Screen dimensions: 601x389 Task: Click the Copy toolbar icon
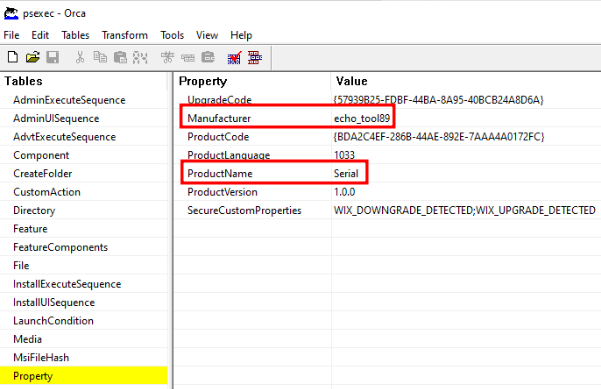[100, 57]
